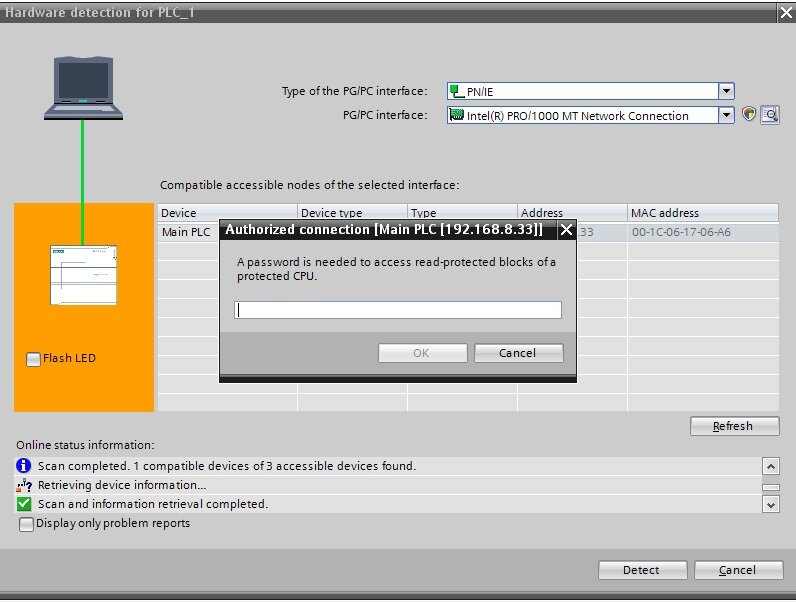Viewport: 796px width, 602px height.
Task: Click the Address column header
Action: 573,213
